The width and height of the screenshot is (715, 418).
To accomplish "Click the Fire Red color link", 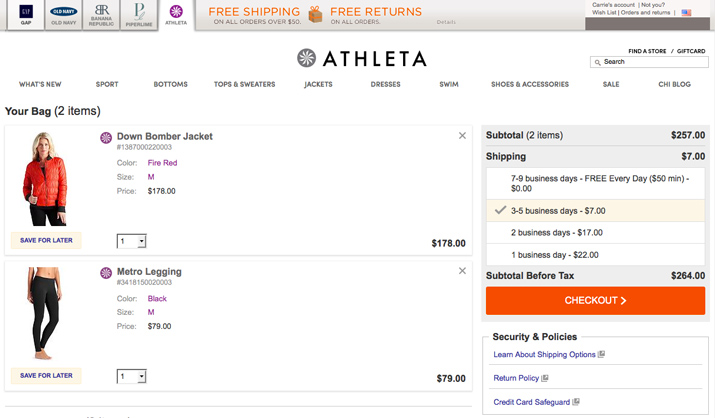I will 162,163.
